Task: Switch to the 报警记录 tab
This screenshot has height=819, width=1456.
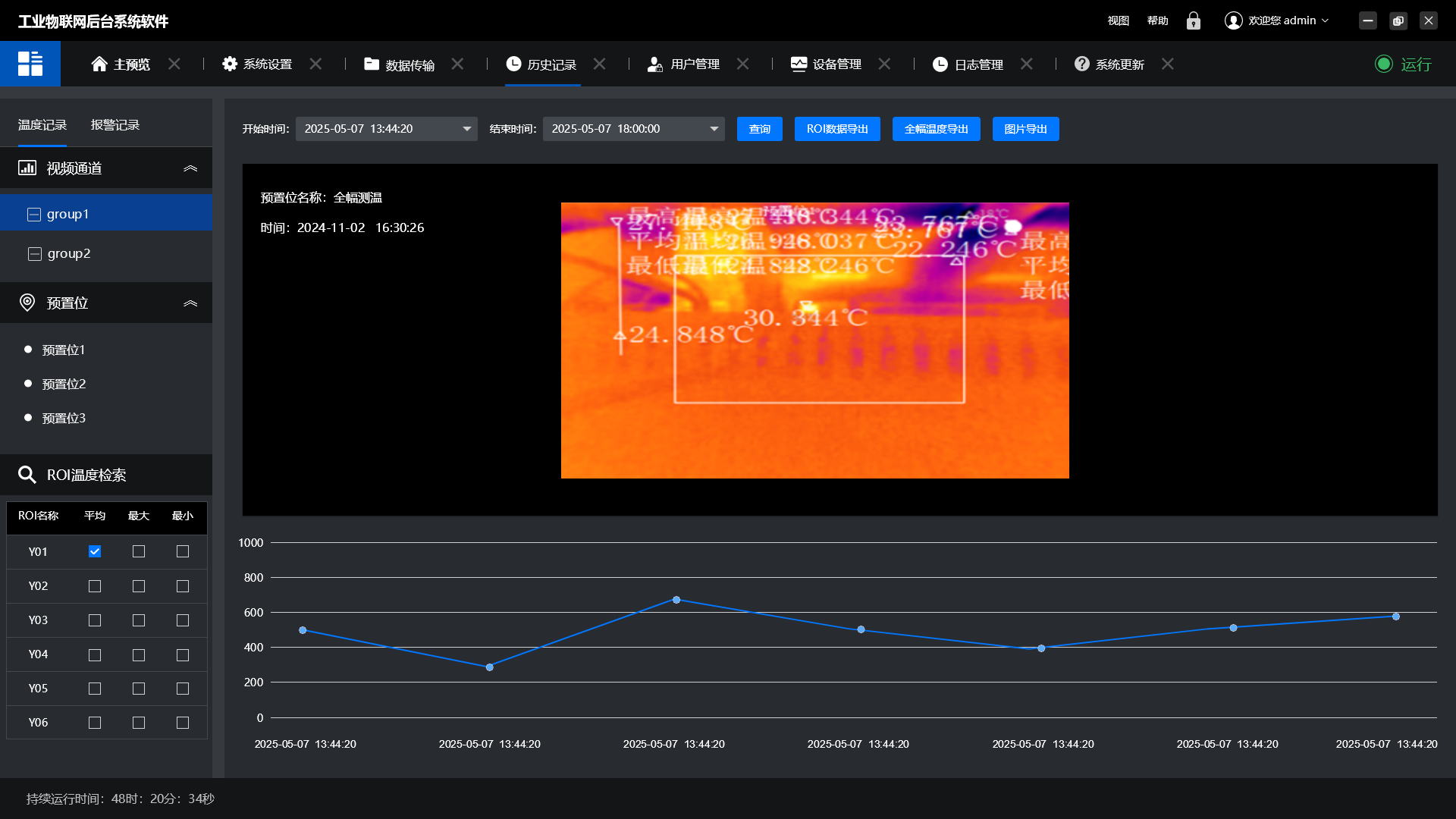Action: (x=115, y=125)
